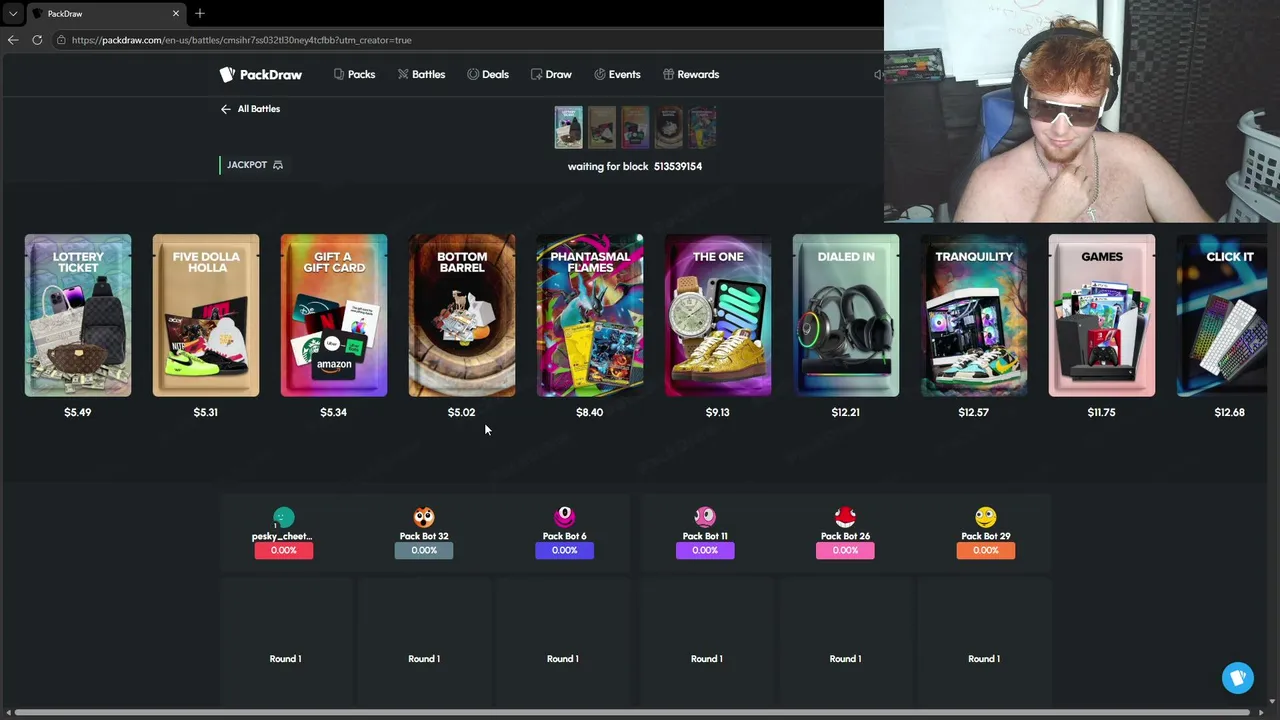1280x720 pixels.
Task: Click the Round 1 label below Pack Bot 11
Action: click(706, 659)
